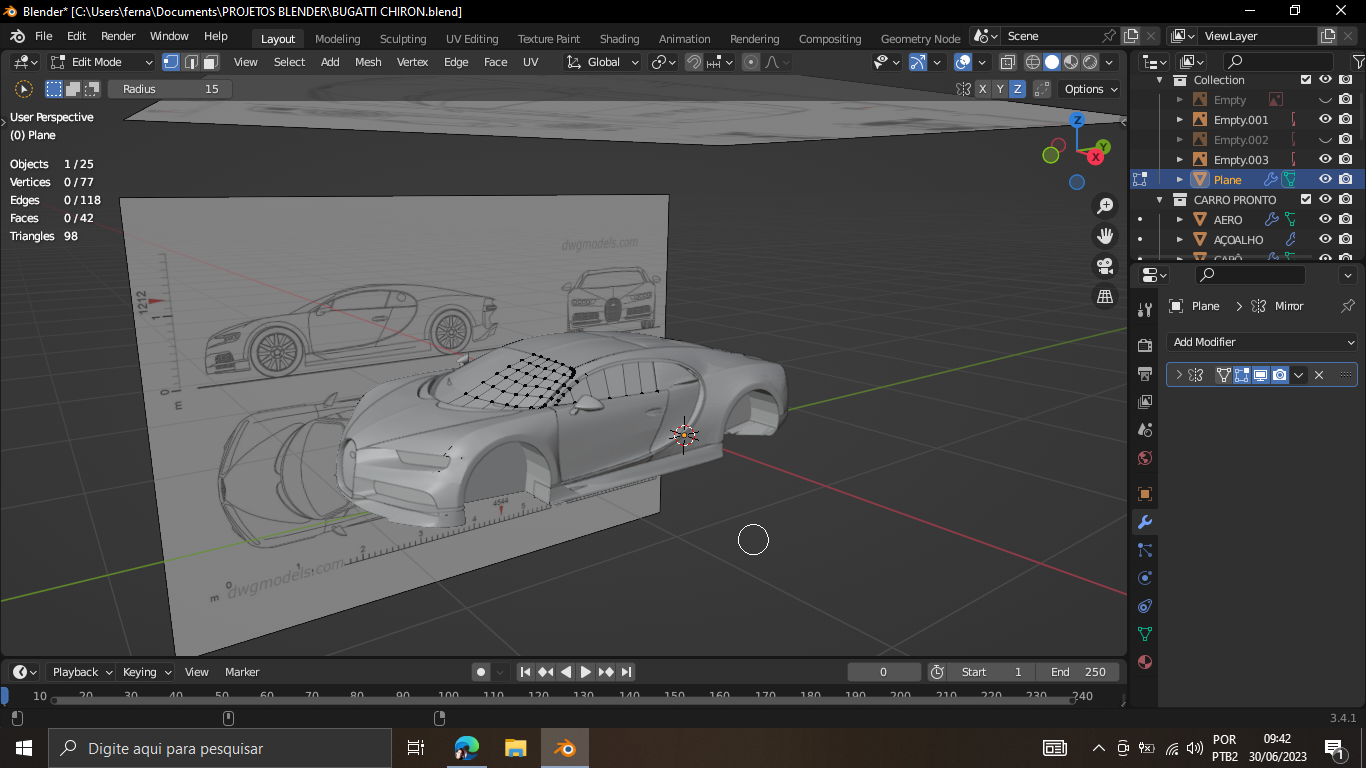
Task: Switch to the Sculpting workspace tab
Action: click(x=402, y=39)
